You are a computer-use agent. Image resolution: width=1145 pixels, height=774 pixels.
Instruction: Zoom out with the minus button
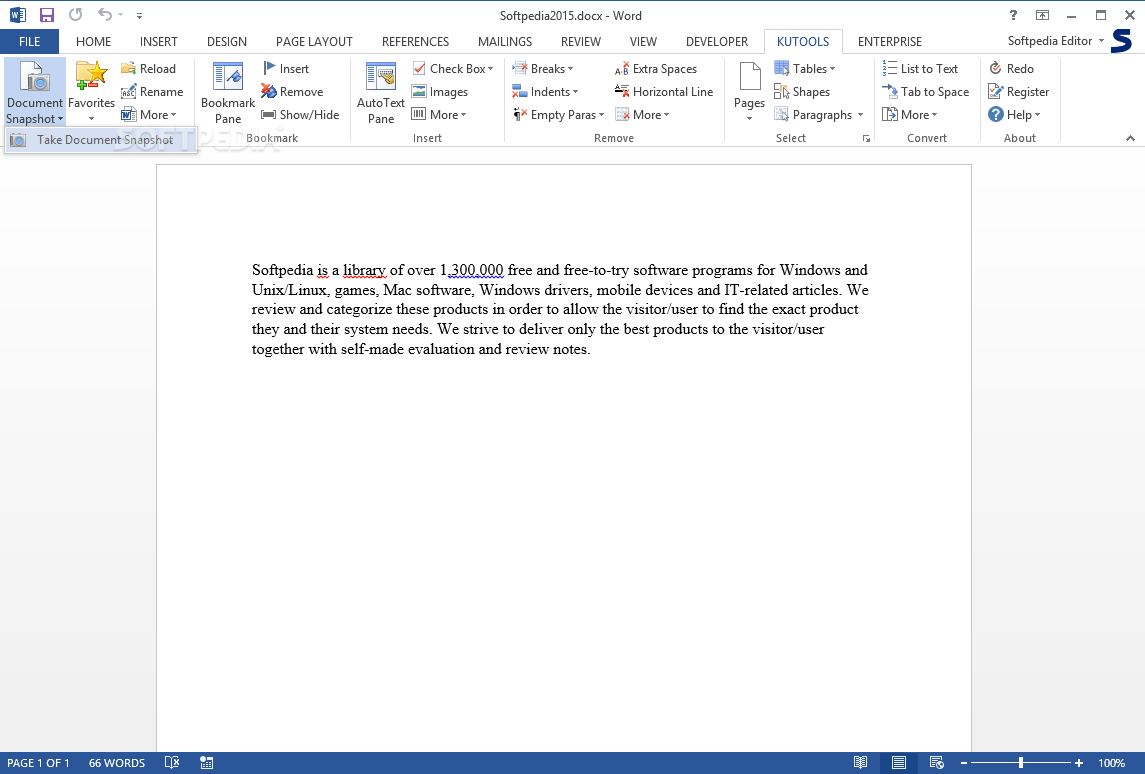point(964,762)
